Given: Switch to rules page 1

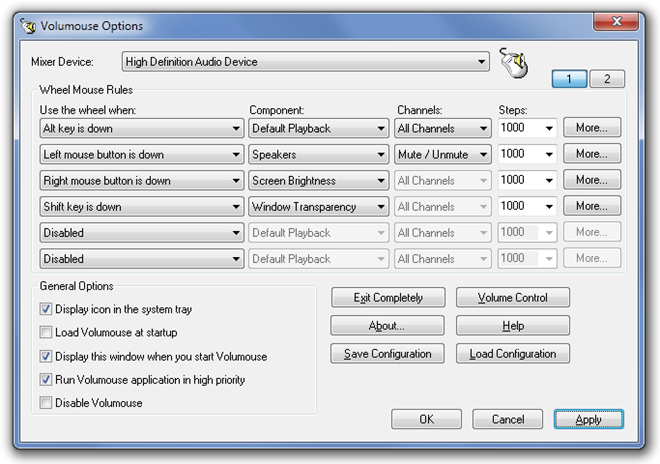Looking at the screenshot, I should pyautogui.click(x=569, y=79).
